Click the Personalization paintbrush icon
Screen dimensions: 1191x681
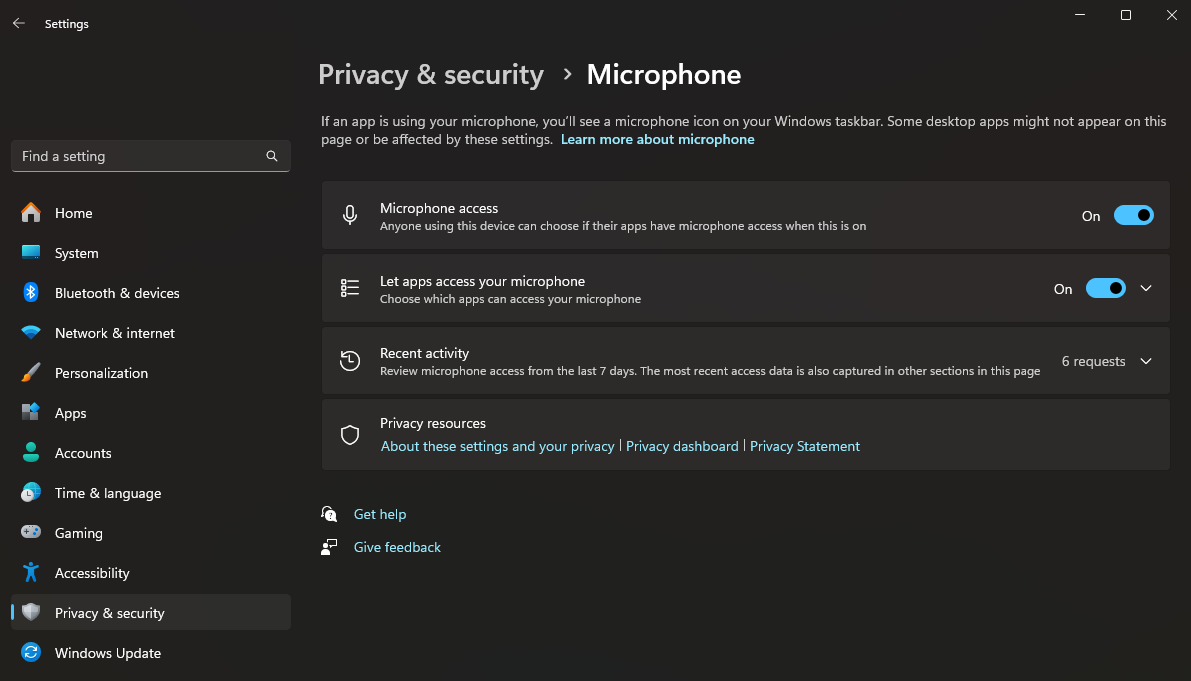pos(31,373)
